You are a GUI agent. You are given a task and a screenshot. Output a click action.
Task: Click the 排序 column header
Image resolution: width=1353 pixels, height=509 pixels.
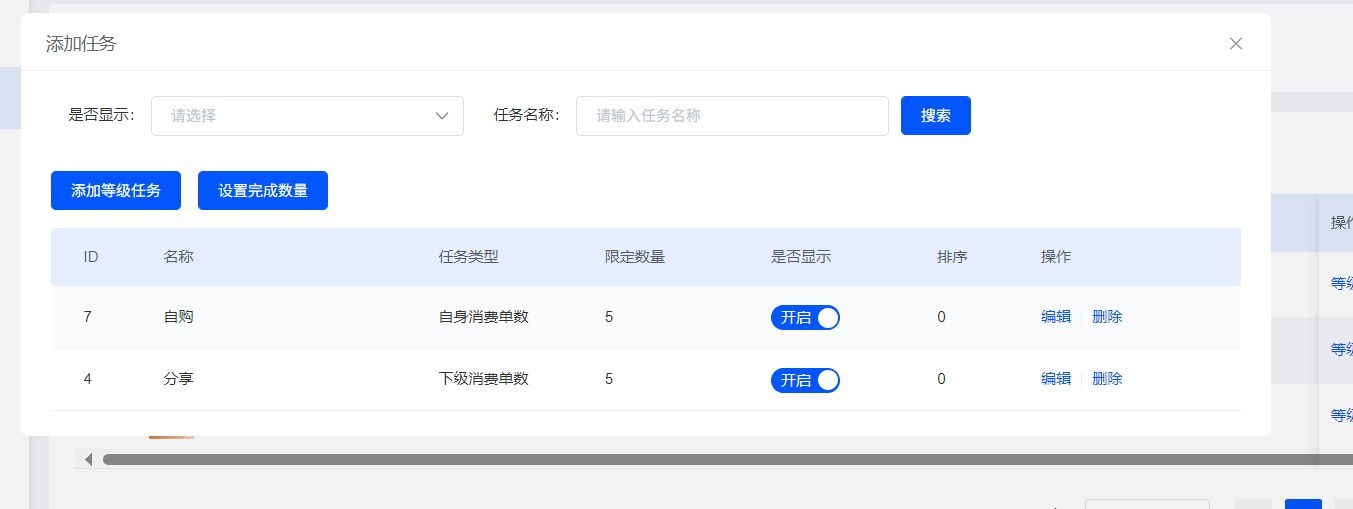pos(952,257)
